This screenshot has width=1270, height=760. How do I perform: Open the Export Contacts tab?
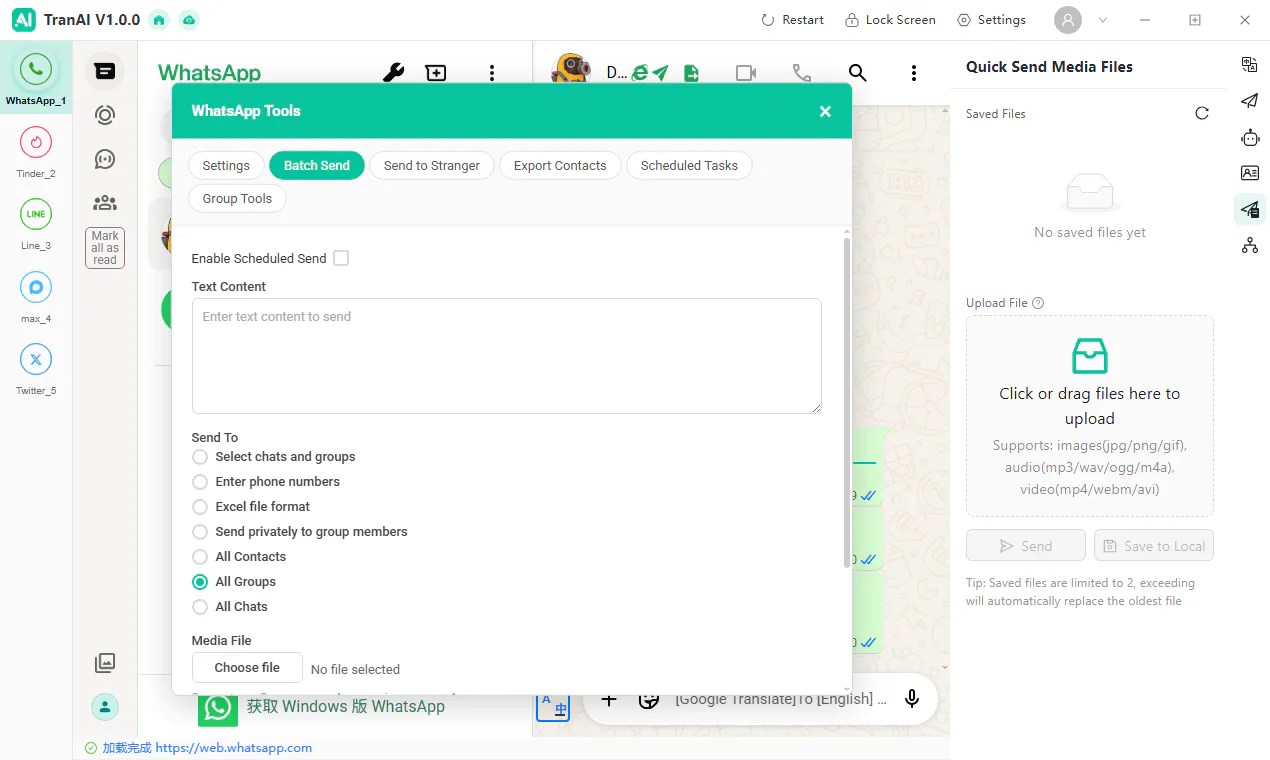[x=560, y=165]
